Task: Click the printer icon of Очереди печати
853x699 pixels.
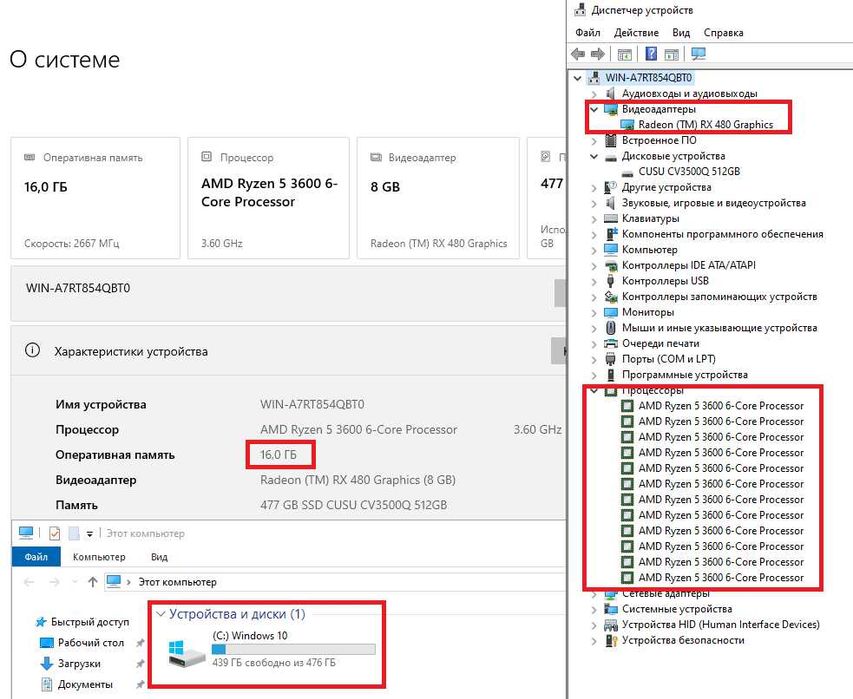Action: tap(611, 344)
